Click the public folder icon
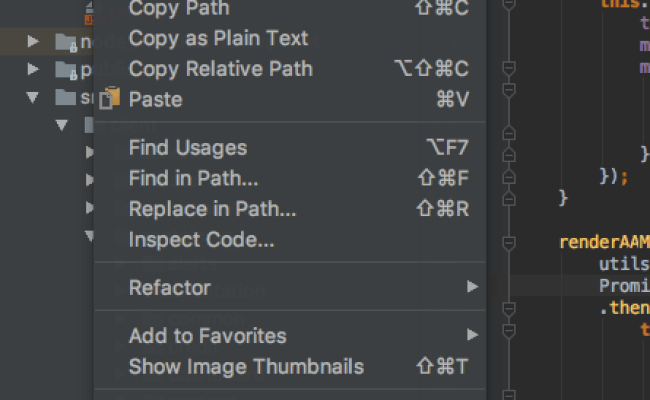This screenshot has height=400, width=650. coord(66,70)
